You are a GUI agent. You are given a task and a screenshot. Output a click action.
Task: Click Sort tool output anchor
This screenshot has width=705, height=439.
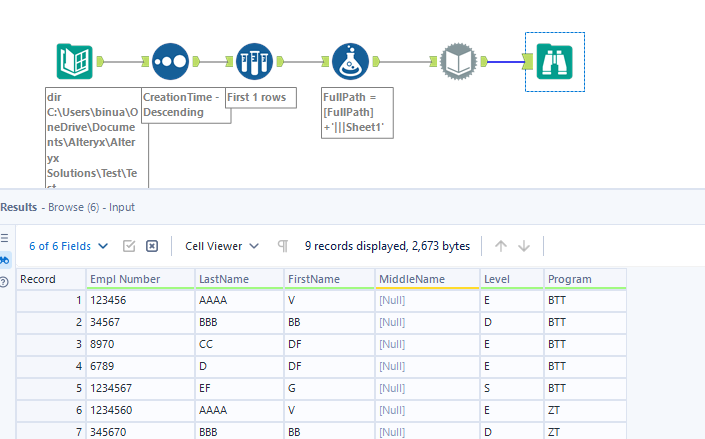point(196,62)
